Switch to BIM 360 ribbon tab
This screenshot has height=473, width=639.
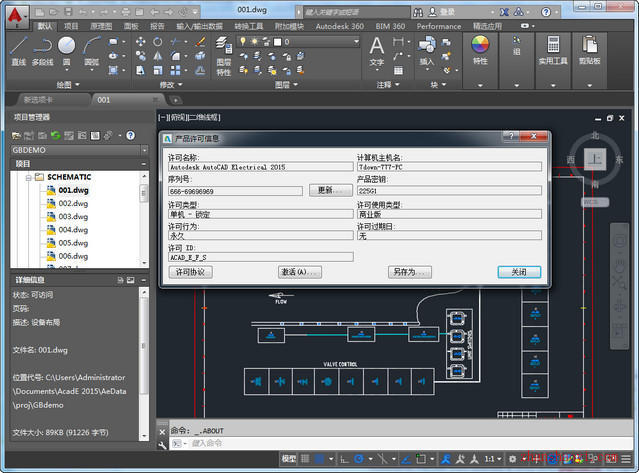[x=390, y=26]
